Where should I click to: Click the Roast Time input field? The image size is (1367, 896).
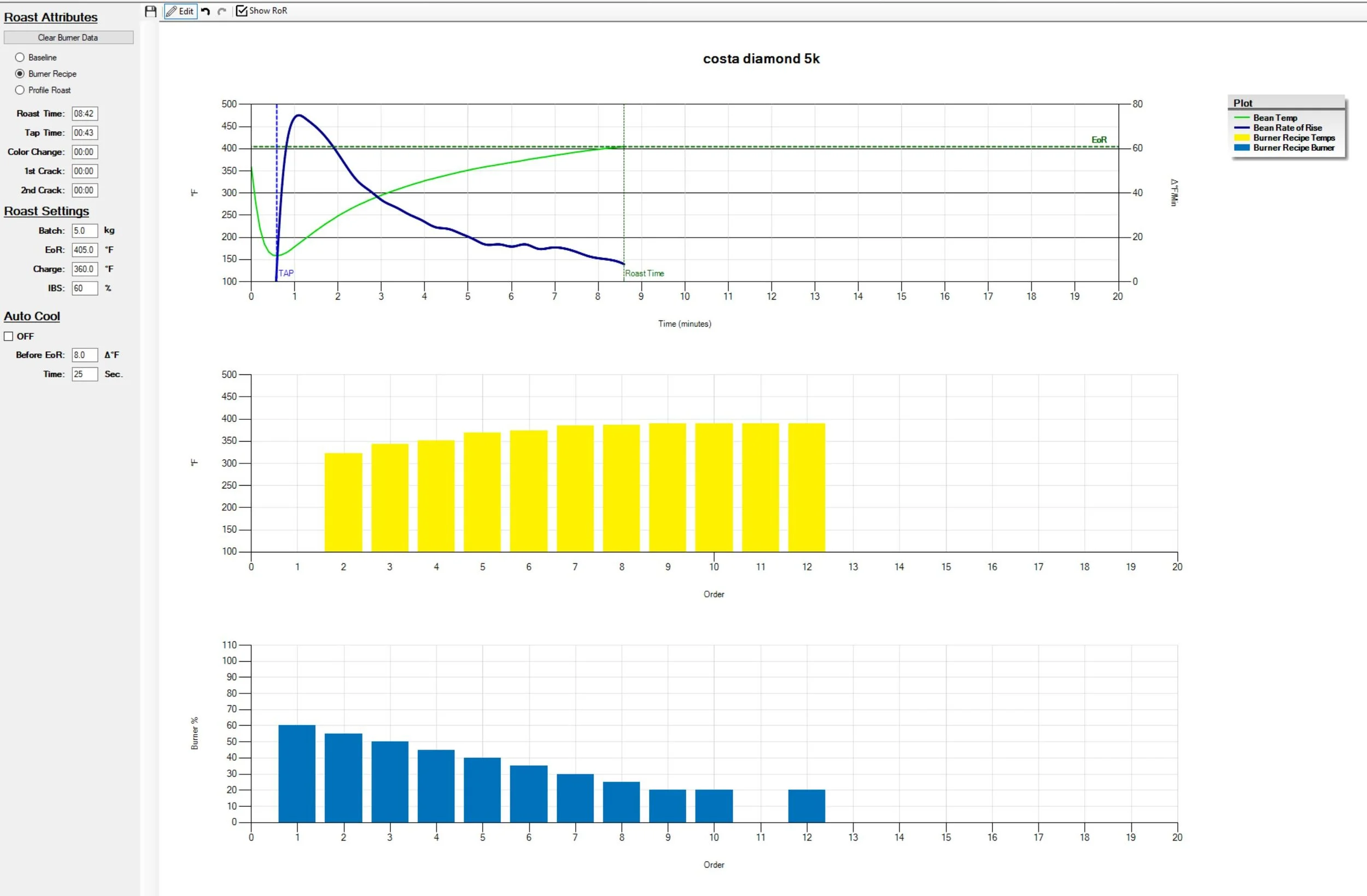click(84, 114)
